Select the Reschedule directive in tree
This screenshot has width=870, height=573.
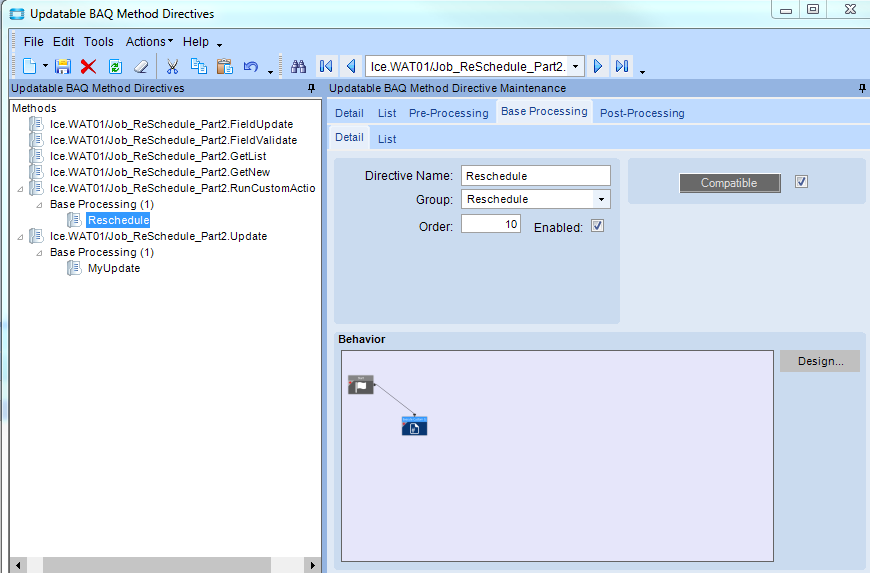pos(118,220)
